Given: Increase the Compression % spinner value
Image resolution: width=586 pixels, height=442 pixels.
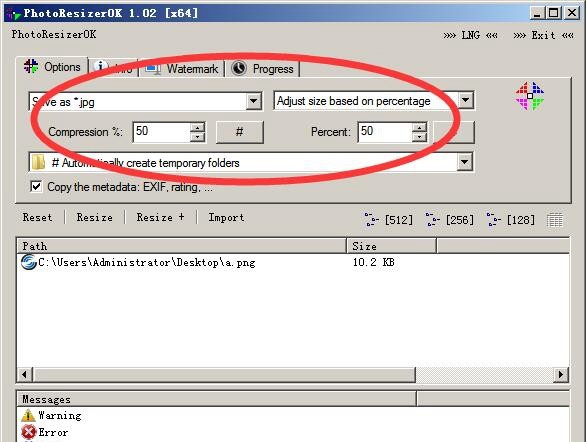Looking at the screenshot, I should click(197, 127).
